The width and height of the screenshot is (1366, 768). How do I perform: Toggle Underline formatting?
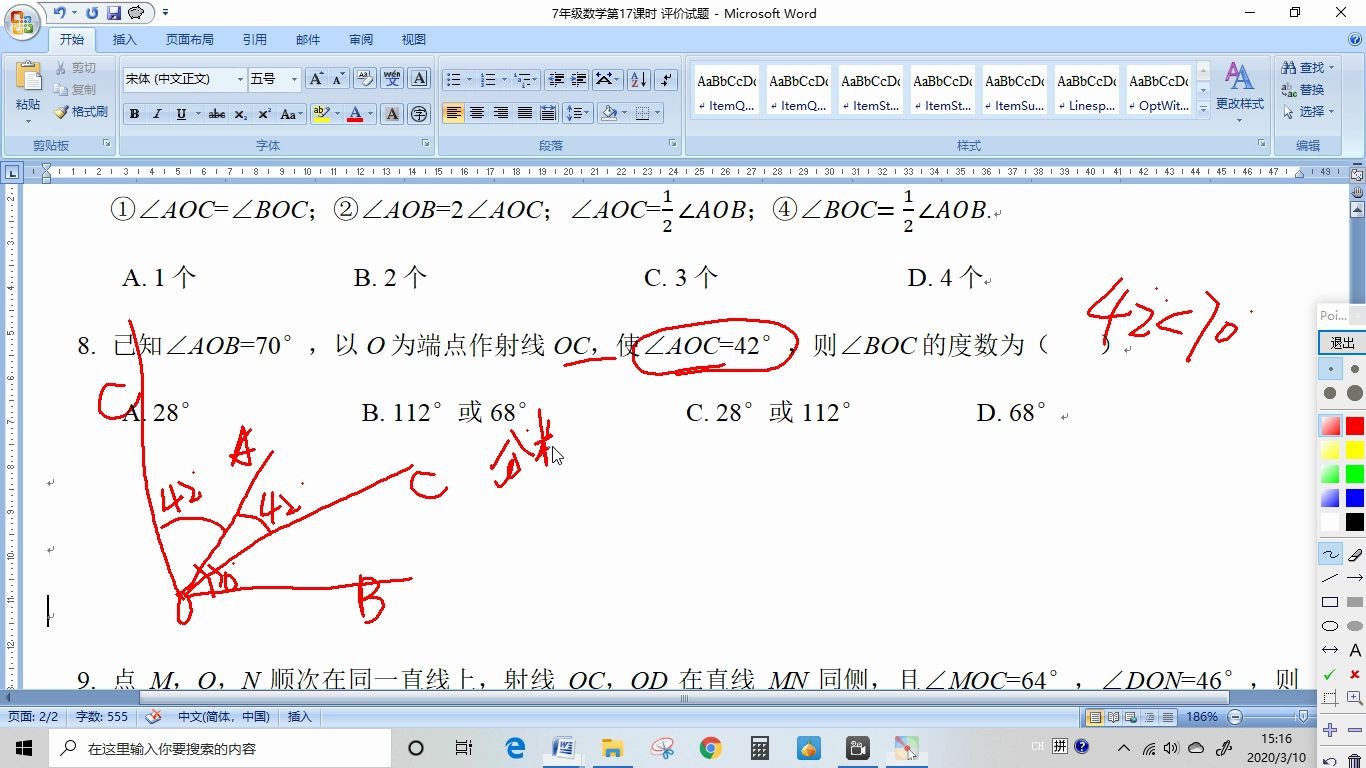click(x=181, y=114)
